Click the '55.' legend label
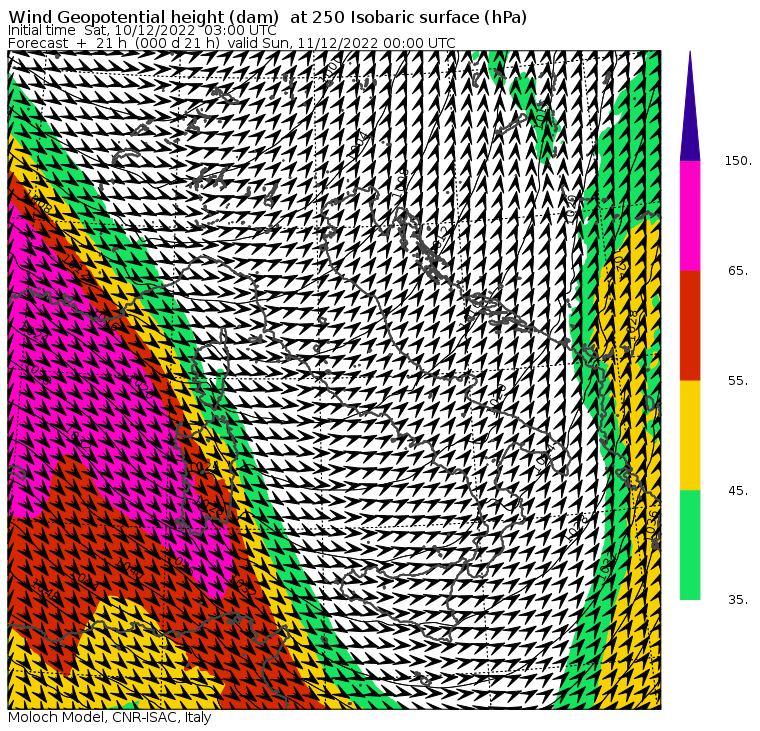 (x=738, y=381)
